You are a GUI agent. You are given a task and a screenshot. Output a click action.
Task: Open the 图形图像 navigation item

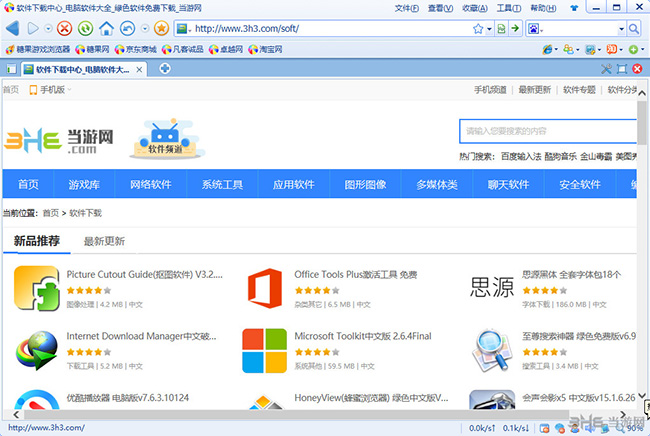[x=365, y=184]
